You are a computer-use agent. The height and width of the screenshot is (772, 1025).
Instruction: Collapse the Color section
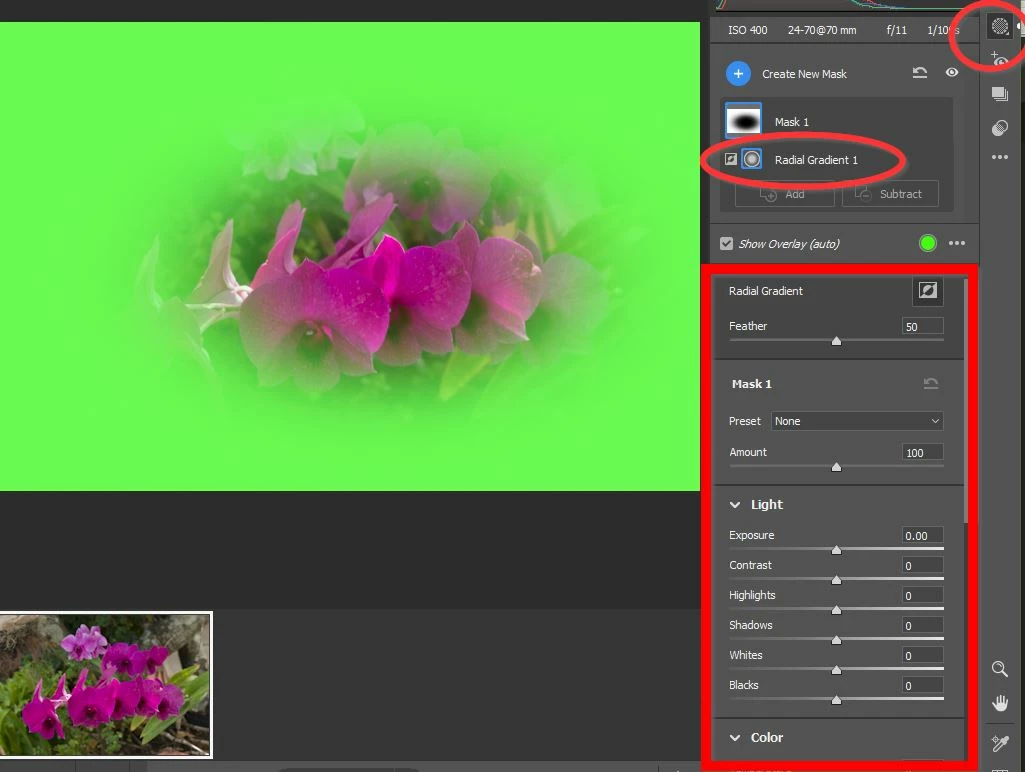click(x=735, y=737)
